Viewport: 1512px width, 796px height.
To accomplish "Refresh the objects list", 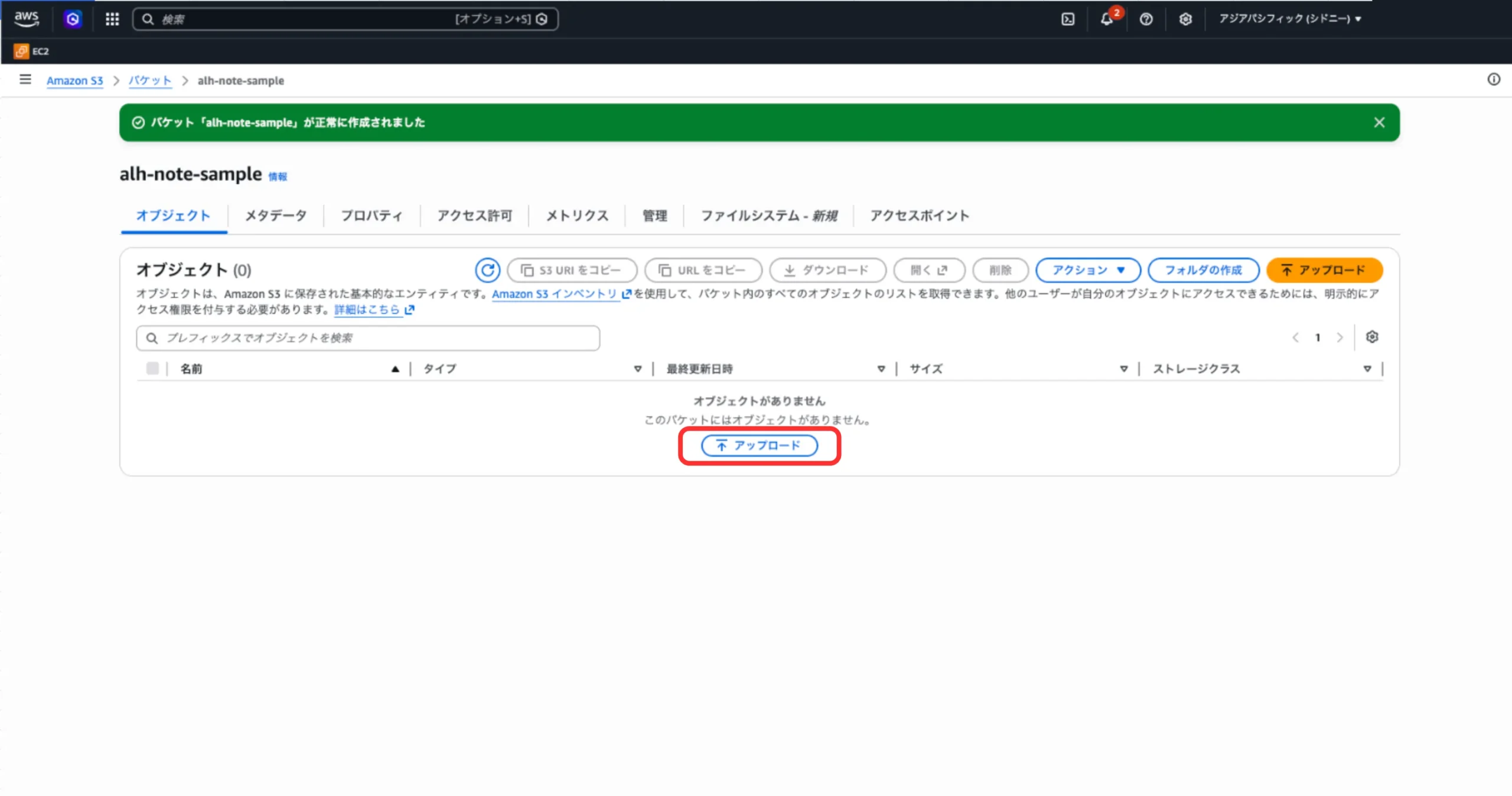I will (488, 270).
